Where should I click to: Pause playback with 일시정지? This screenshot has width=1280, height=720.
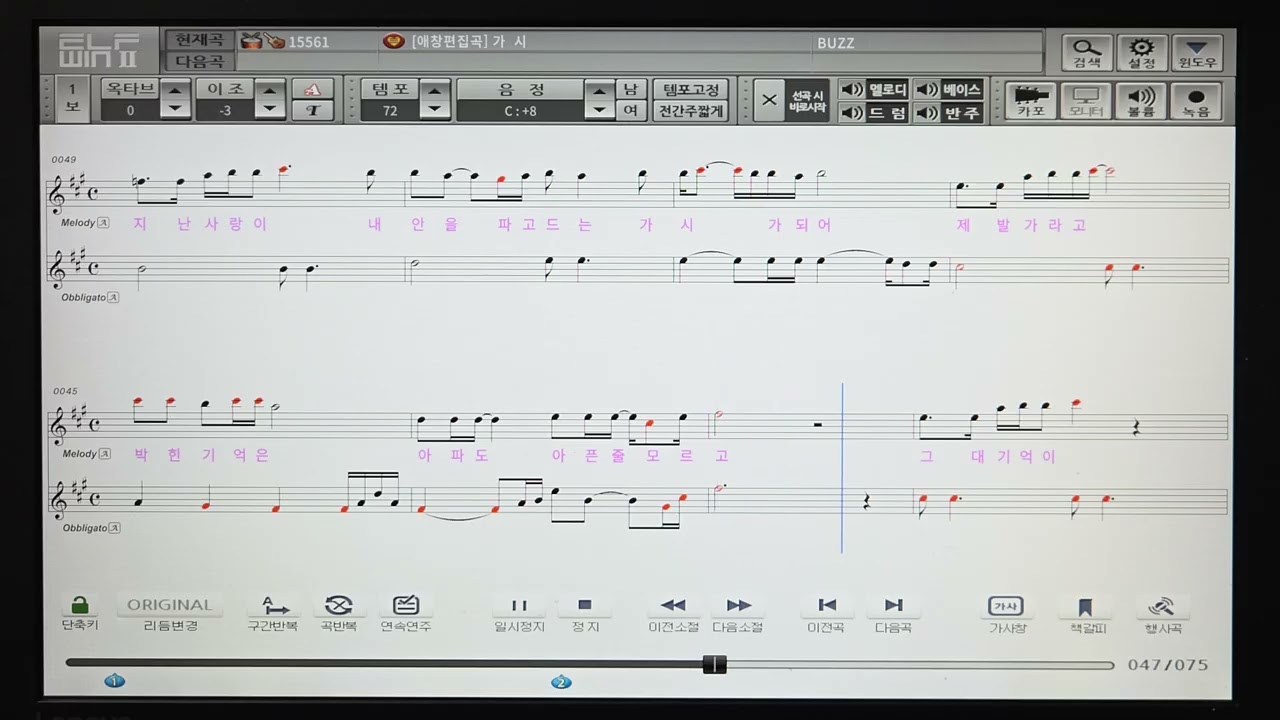point(519,605)
